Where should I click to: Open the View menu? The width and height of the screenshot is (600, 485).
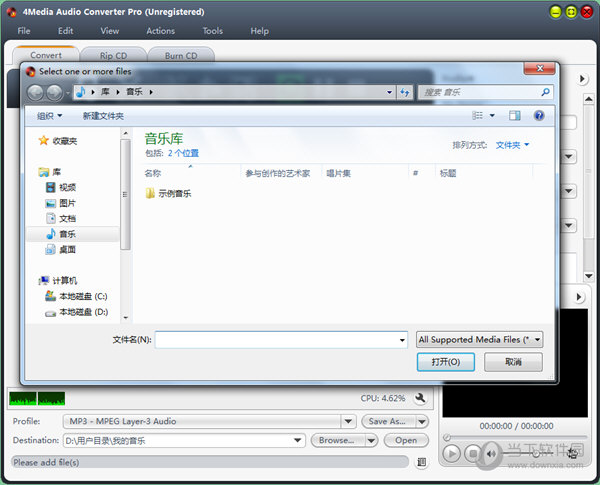coord(110,31)
